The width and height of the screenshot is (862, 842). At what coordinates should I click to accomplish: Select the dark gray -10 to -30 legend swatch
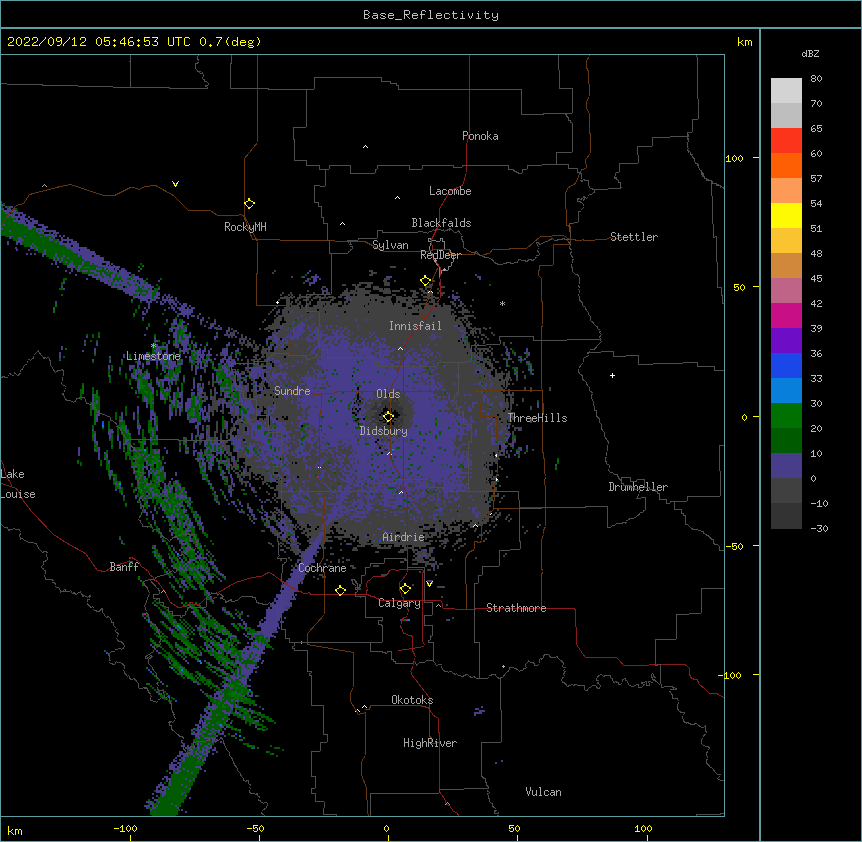tap(786, 516)
